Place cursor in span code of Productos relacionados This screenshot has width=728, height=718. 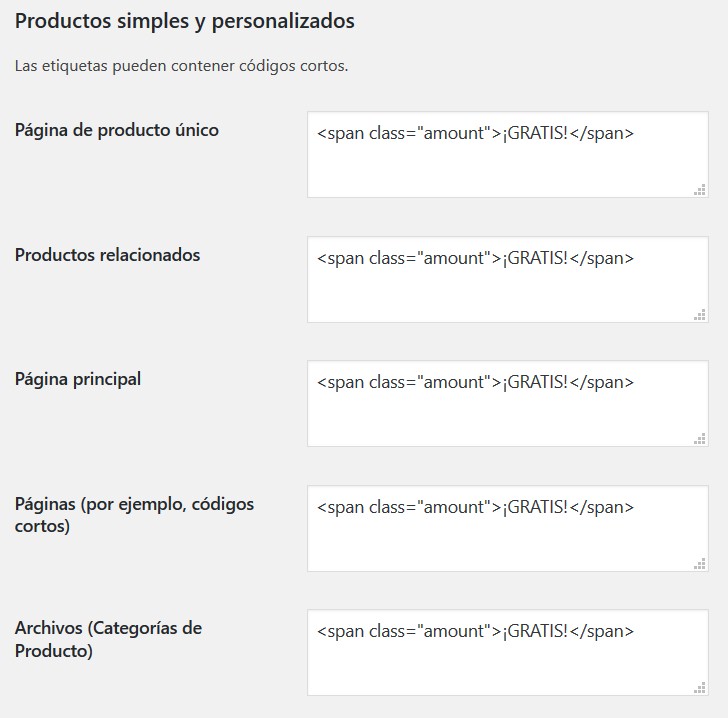pos(400,258)
